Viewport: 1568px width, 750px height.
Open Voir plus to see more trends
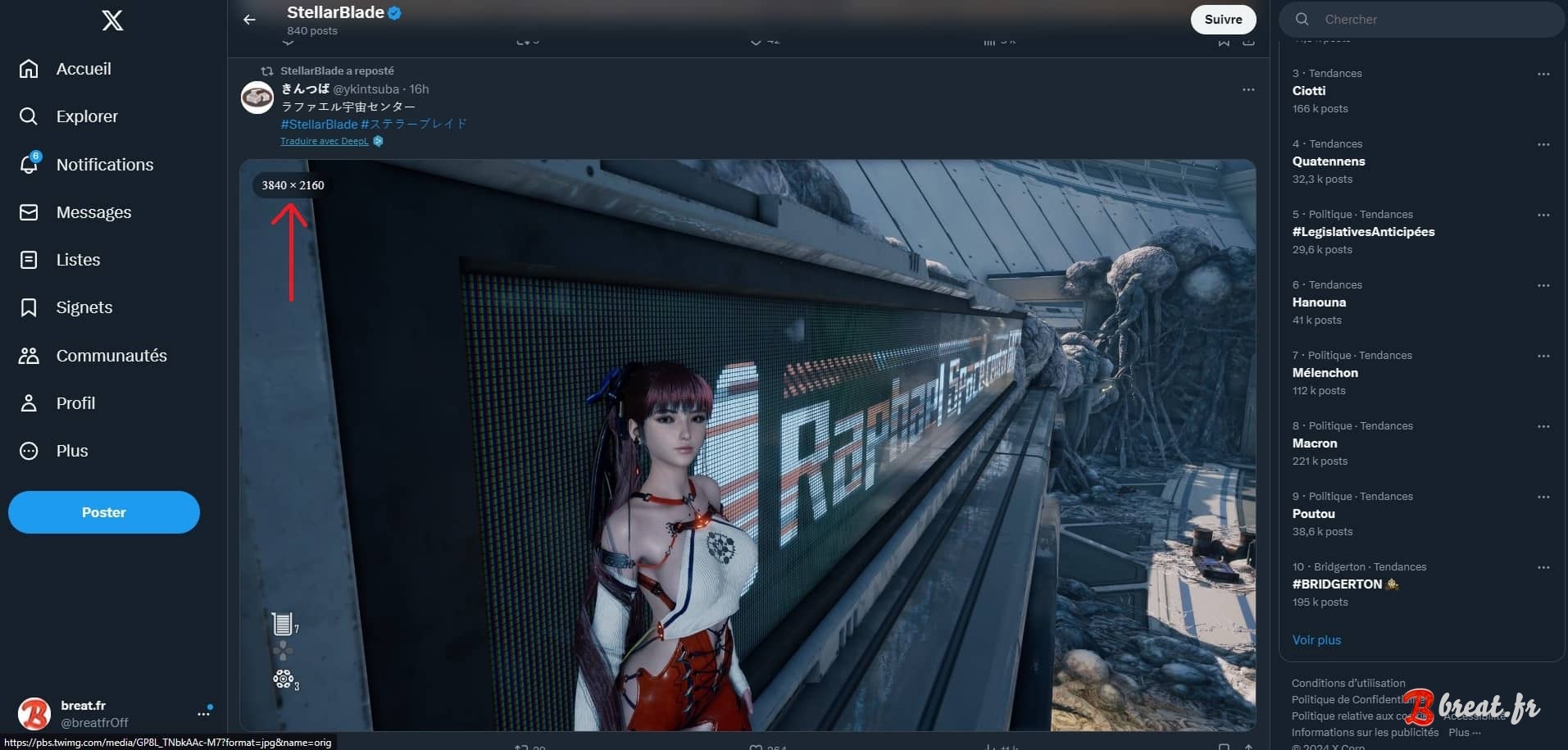point(1316,640)
